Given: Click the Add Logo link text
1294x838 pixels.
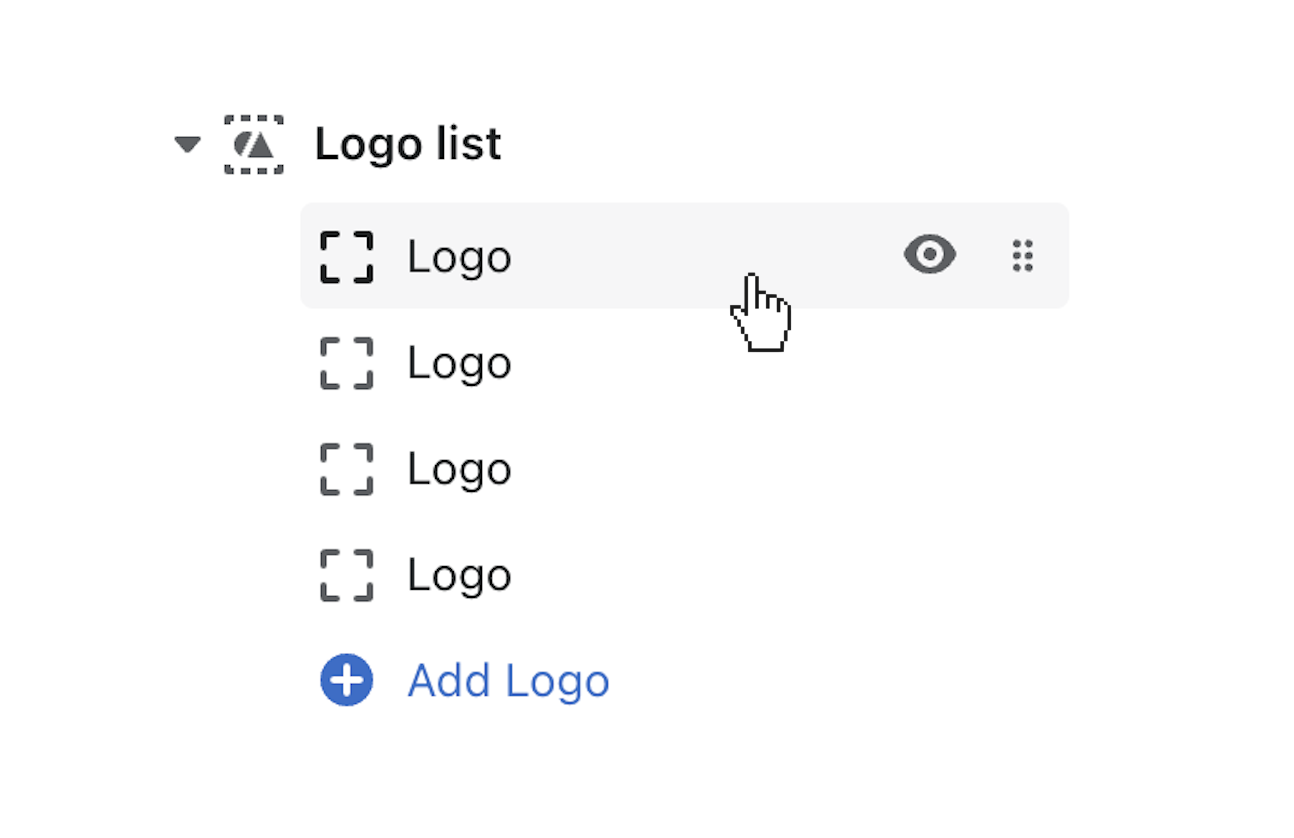Looking at the screenshot, I should [508, 681].
